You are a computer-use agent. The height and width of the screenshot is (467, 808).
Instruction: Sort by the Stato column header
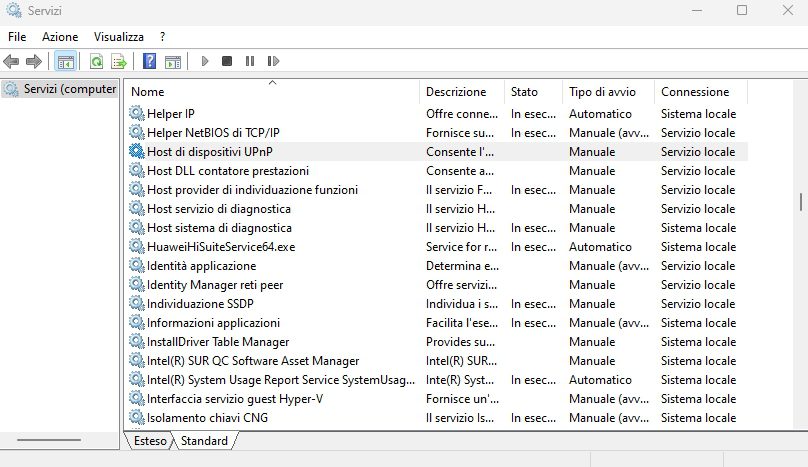coord(533,92)
